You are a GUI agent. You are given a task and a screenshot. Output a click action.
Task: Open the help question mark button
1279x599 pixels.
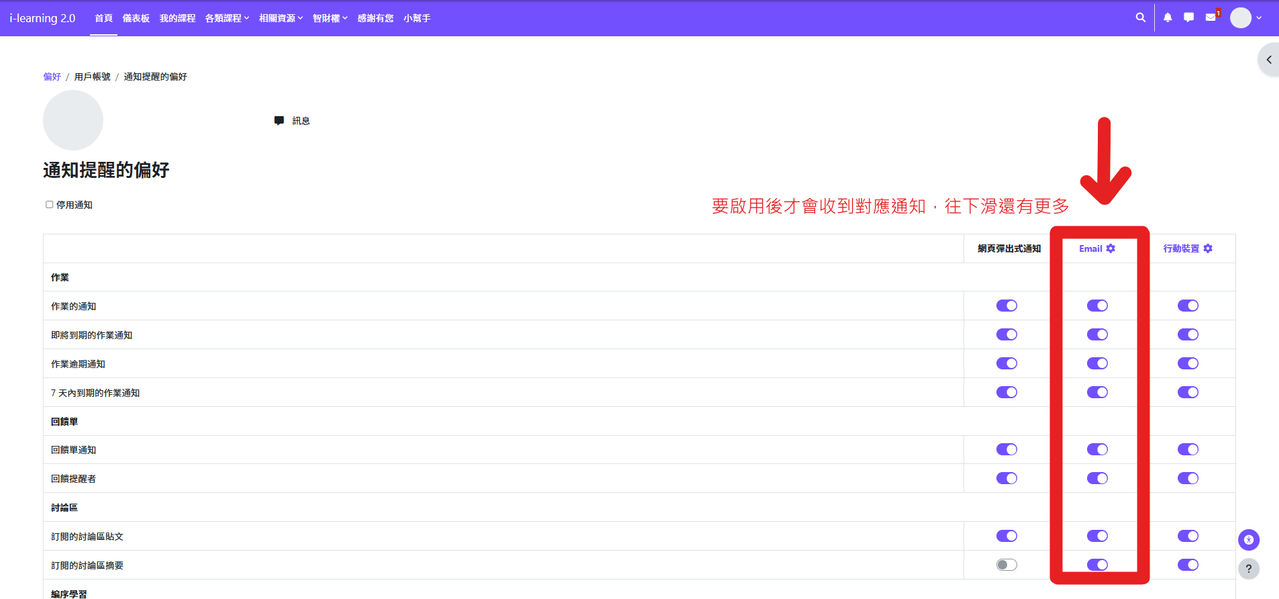(1248, 569)
